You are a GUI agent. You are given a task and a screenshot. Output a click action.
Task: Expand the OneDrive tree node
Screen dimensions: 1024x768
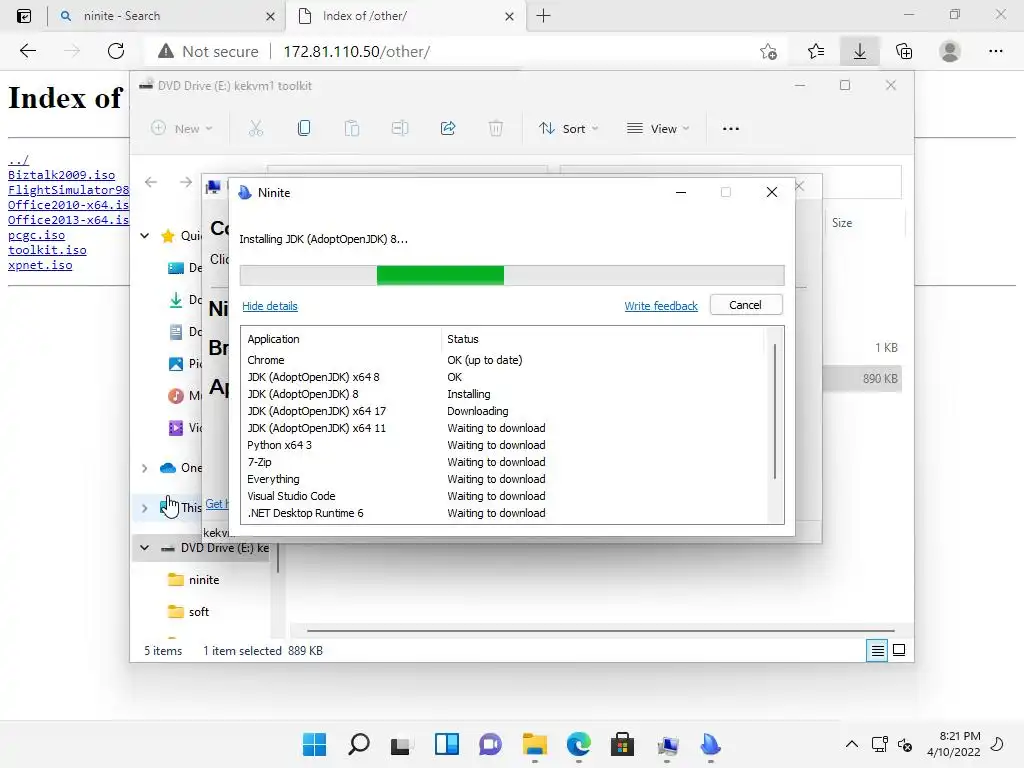click(145, 468)
